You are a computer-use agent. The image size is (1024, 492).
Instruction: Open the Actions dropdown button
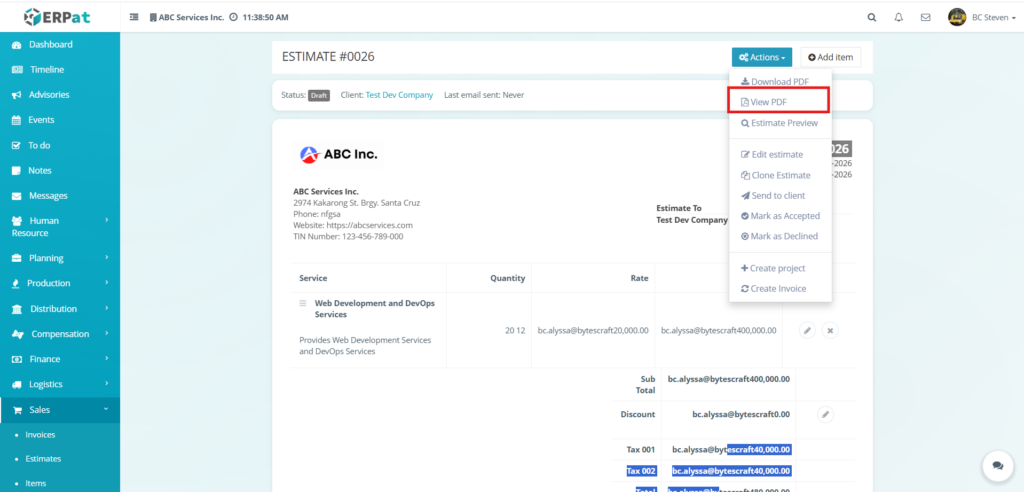click(x=761, y=58)
